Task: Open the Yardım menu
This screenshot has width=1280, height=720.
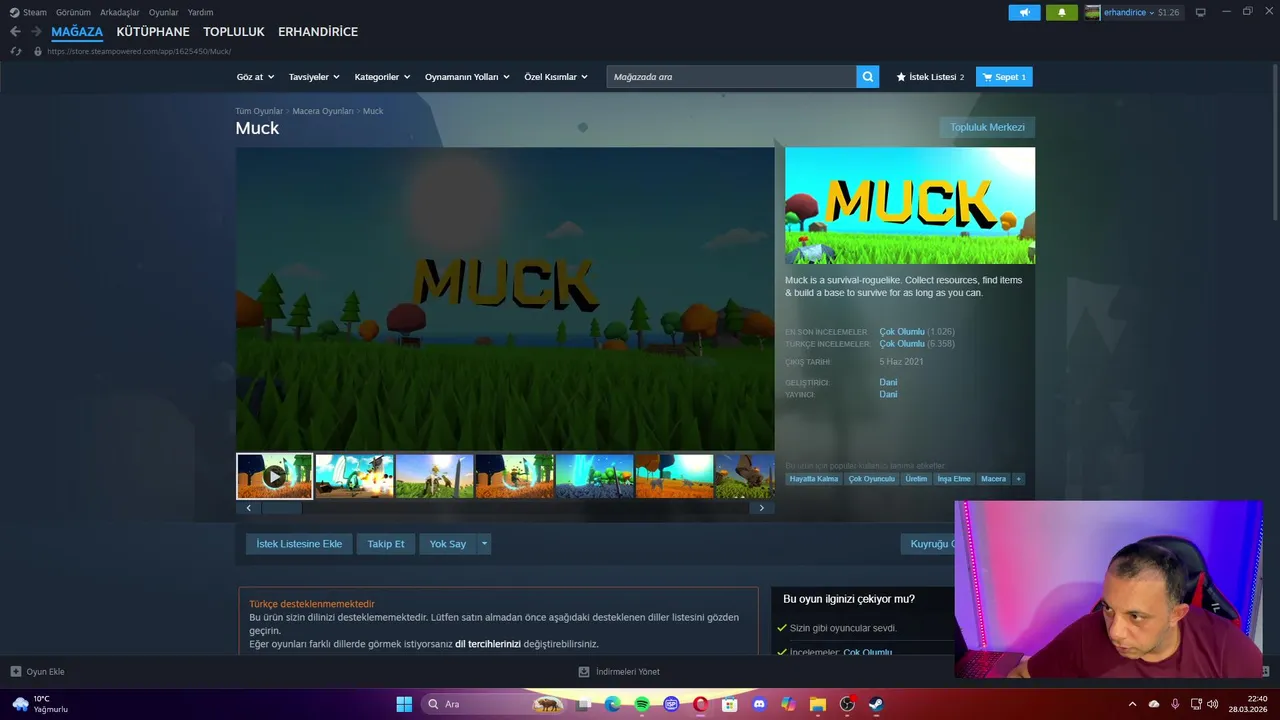Action: [200, 12]
